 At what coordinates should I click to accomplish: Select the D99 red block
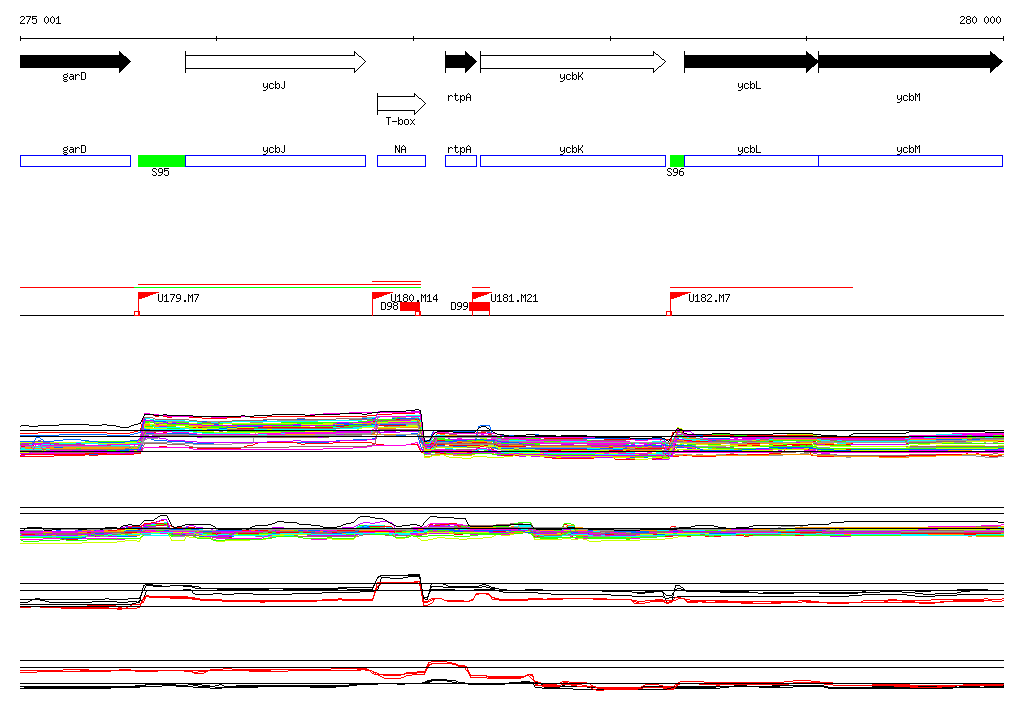(x=479, y=306)
